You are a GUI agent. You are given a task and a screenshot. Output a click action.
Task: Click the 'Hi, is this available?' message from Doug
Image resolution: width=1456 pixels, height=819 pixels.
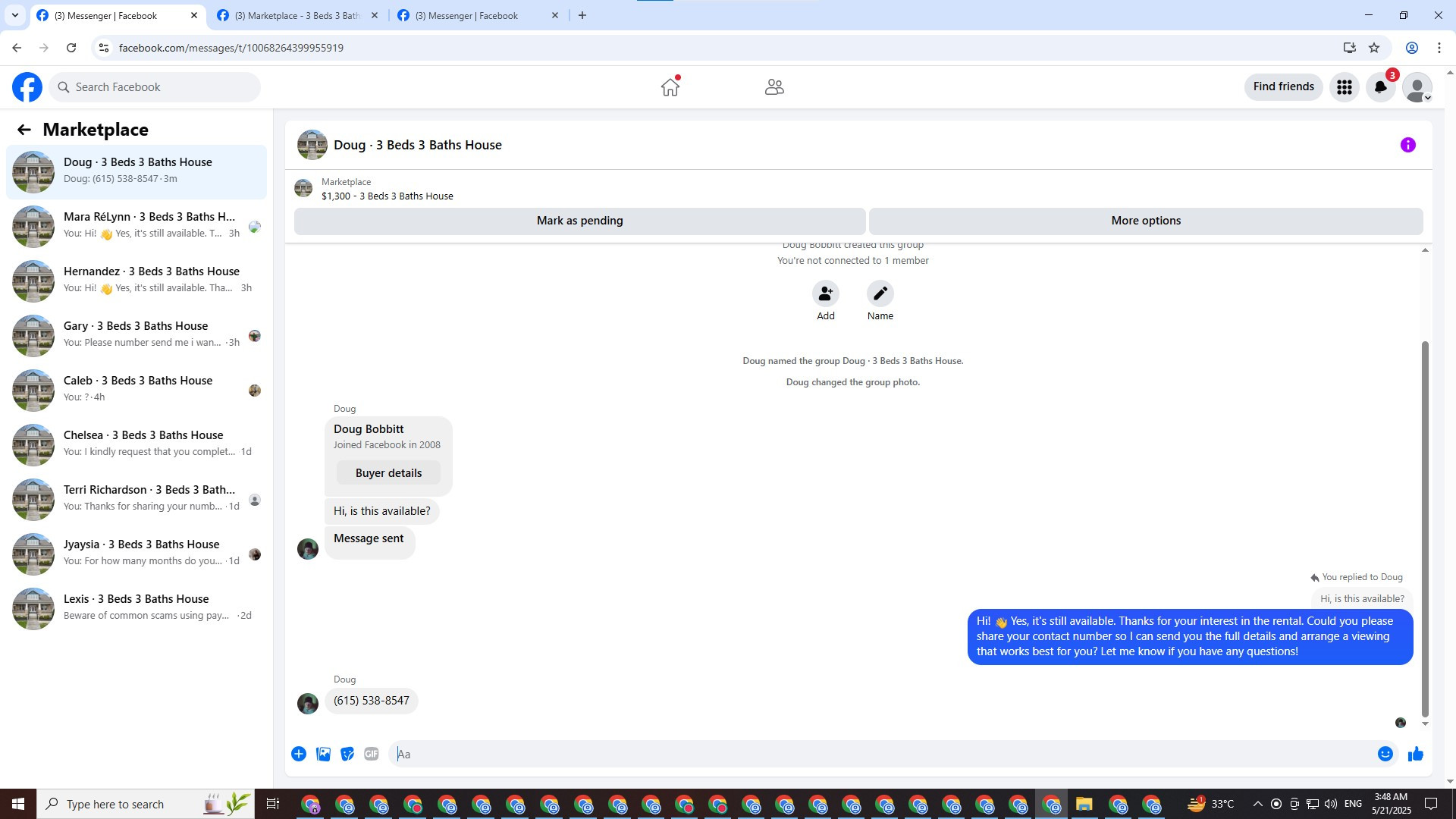[x=381, y=511]
